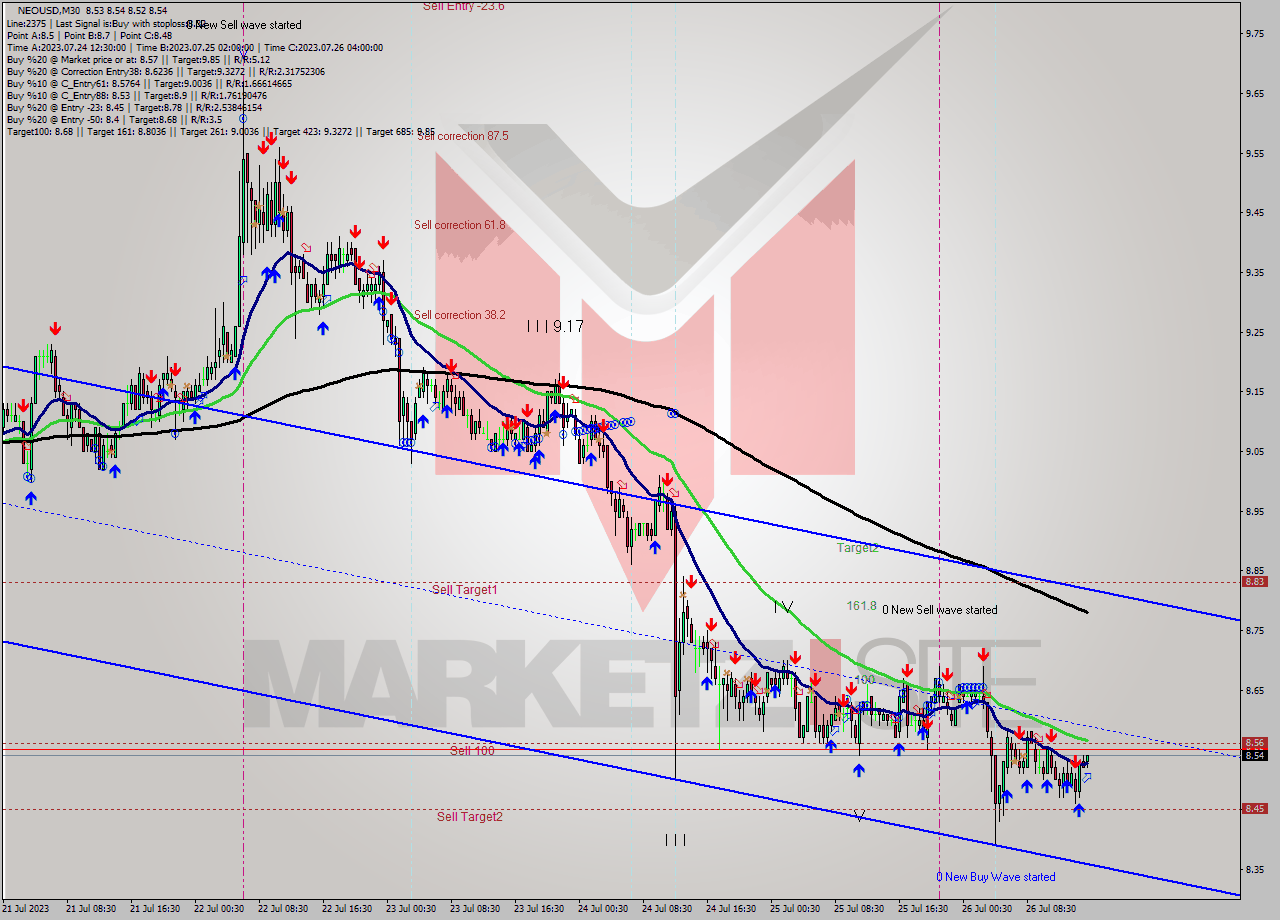Click the 'Sell correction 87.5' label
Screen dimensions: 1280x920
pos(461,136)
